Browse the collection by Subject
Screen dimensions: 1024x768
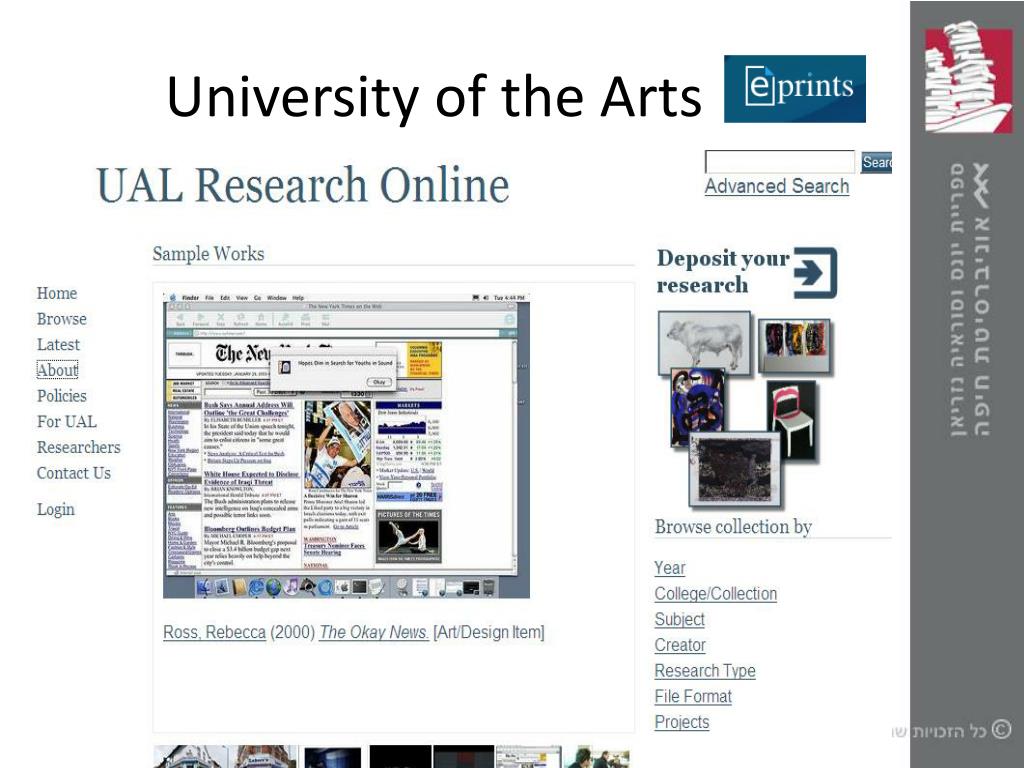click(x=680, y=619)
